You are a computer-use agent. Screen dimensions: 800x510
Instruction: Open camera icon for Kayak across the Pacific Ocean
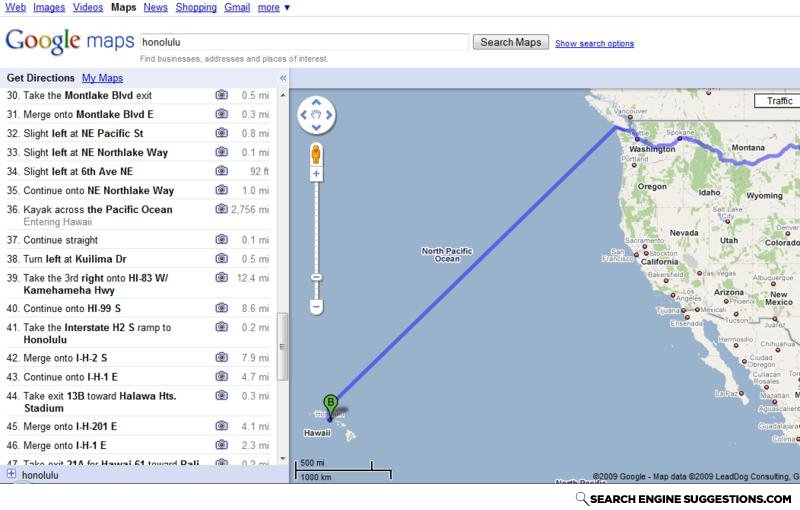(x=221, y=209)
